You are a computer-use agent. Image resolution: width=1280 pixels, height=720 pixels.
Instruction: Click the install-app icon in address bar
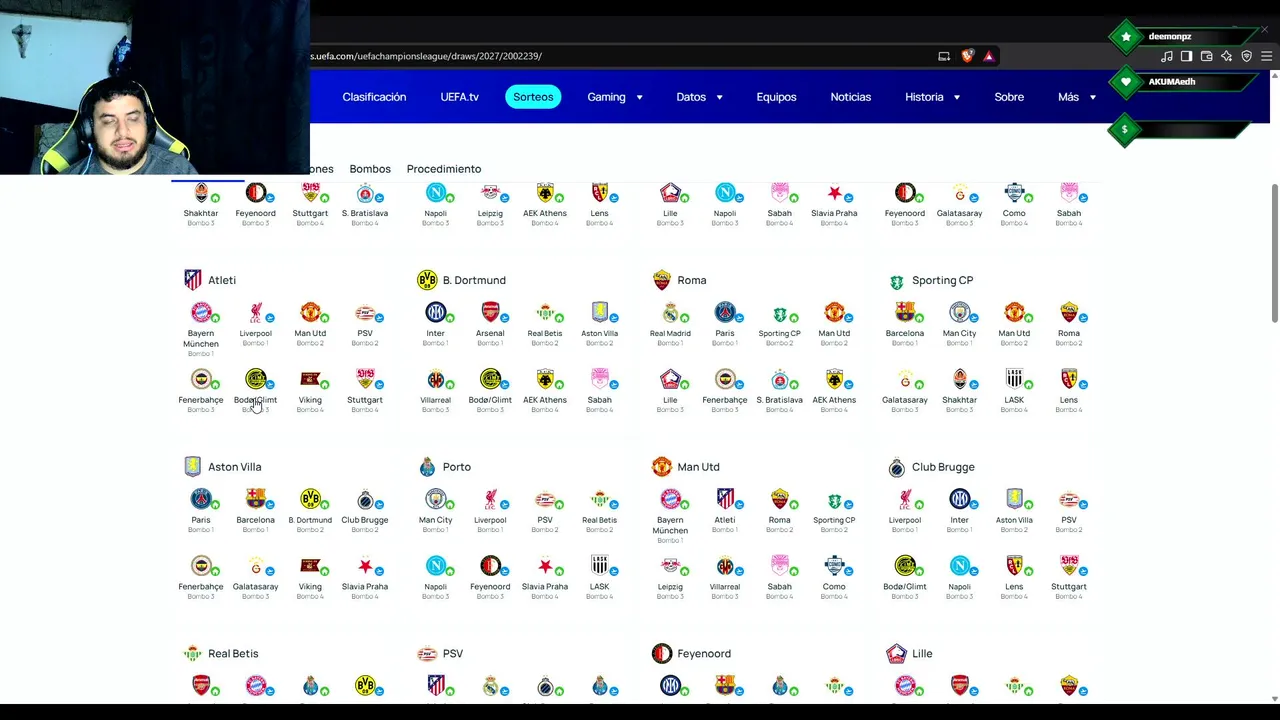(943, 56)
